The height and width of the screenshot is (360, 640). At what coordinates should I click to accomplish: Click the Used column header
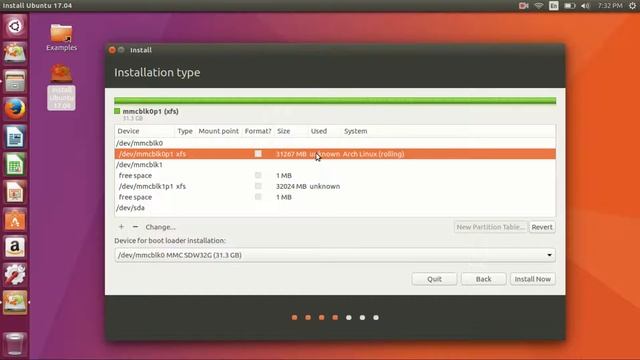(319, 131)
